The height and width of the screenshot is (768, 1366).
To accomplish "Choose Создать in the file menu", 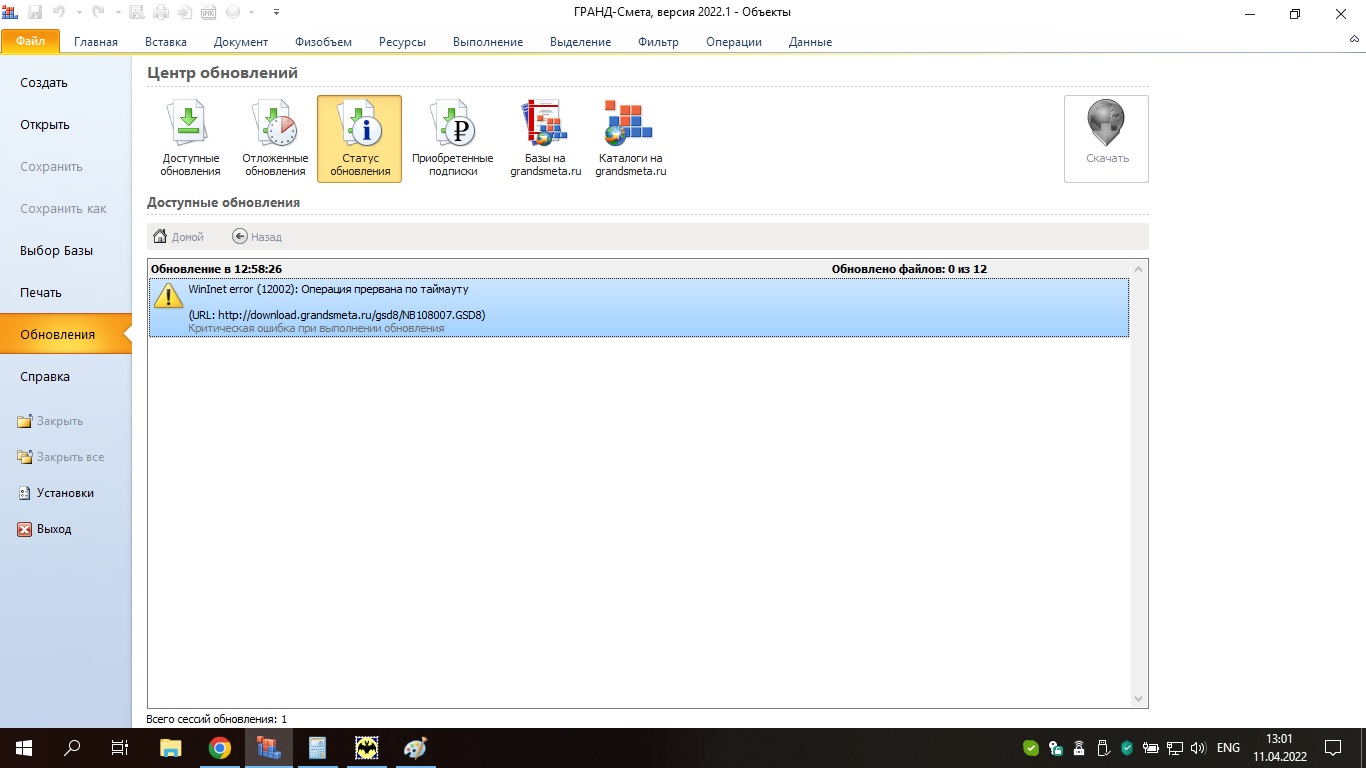I will (x=65, y=83).
